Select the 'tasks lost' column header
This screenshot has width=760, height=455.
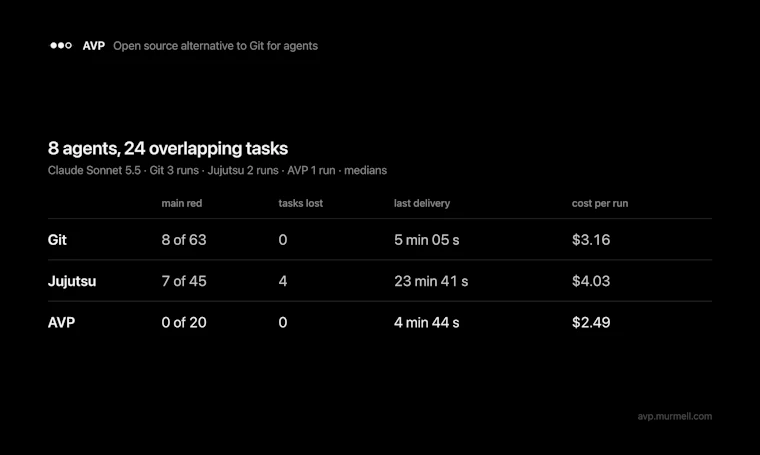[x=301, y=204]
